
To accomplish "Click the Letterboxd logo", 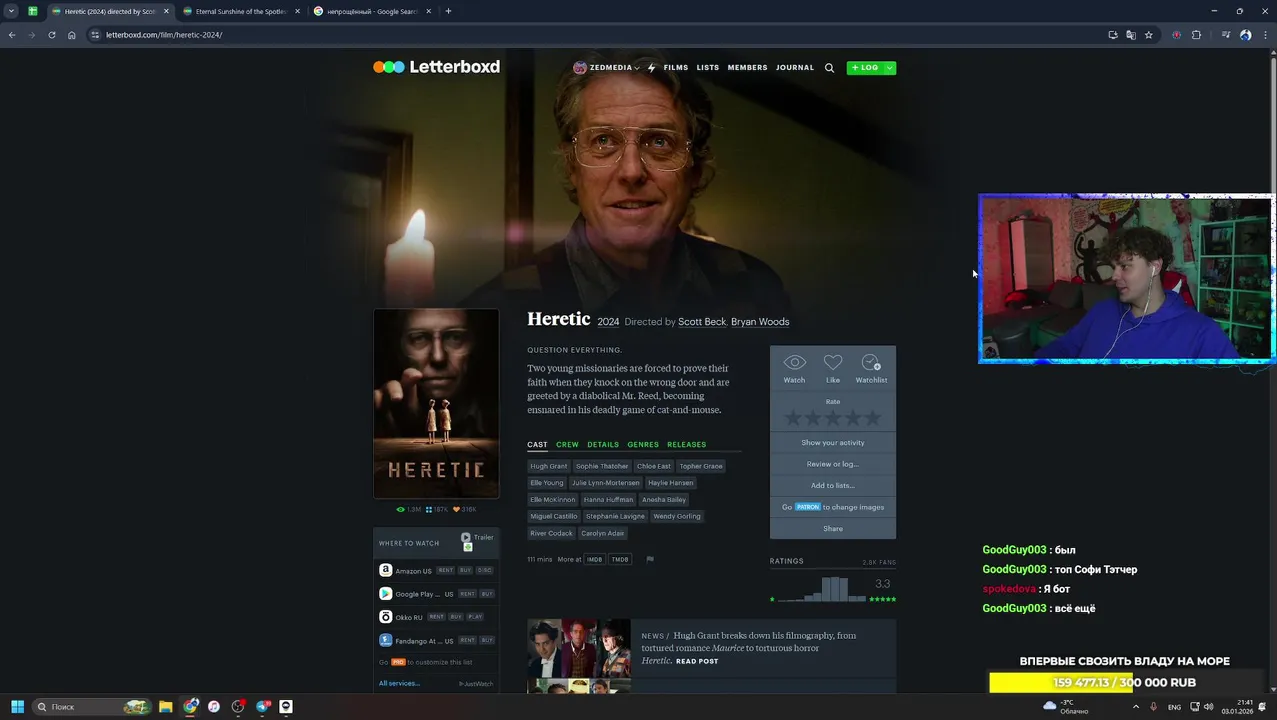I will pos(436,67).
